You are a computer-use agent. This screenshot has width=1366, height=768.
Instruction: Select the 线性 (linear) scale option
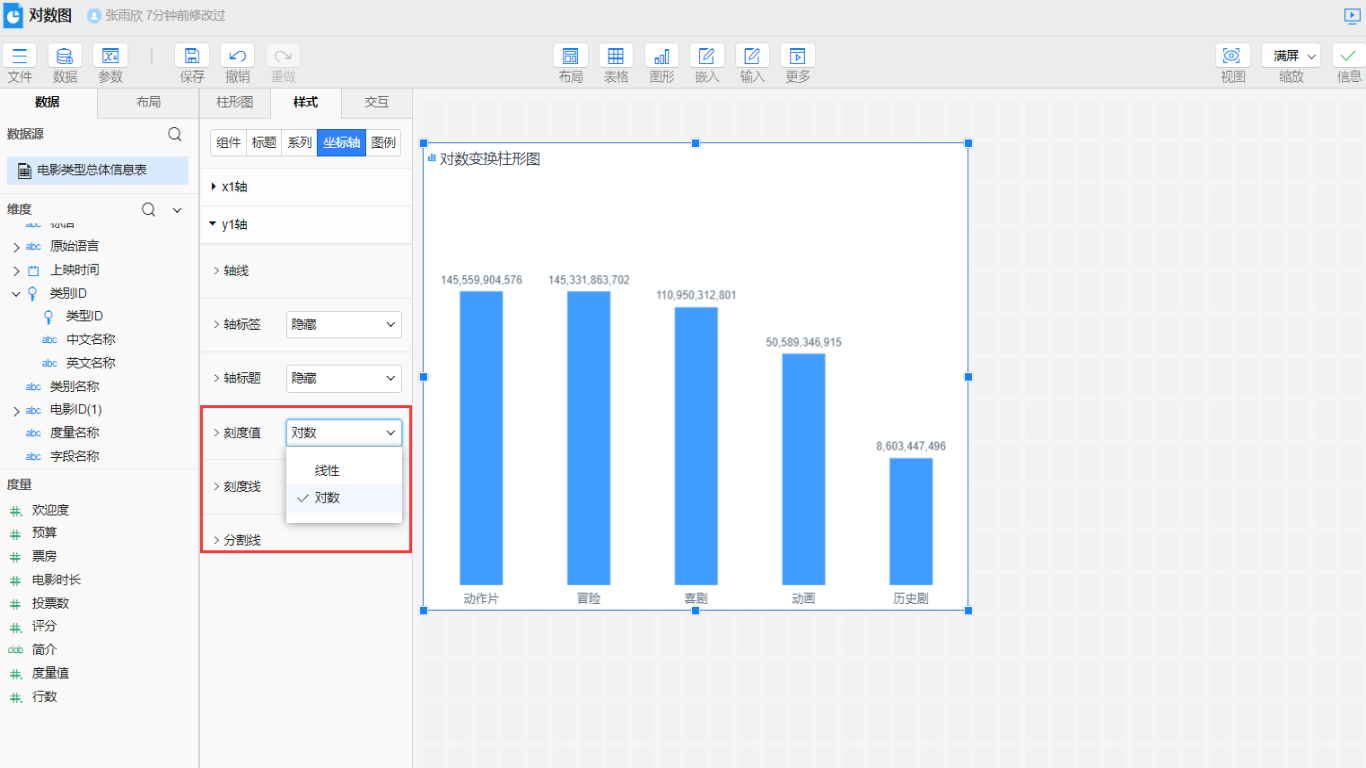click(x=327, y=471)
